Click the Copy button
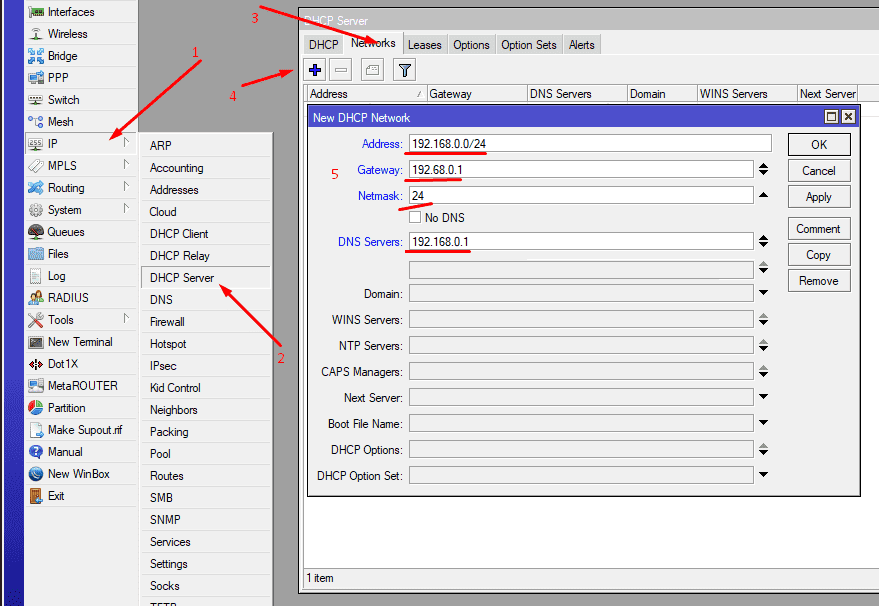Viewport: 879px width, 606px height. (819, 254)
